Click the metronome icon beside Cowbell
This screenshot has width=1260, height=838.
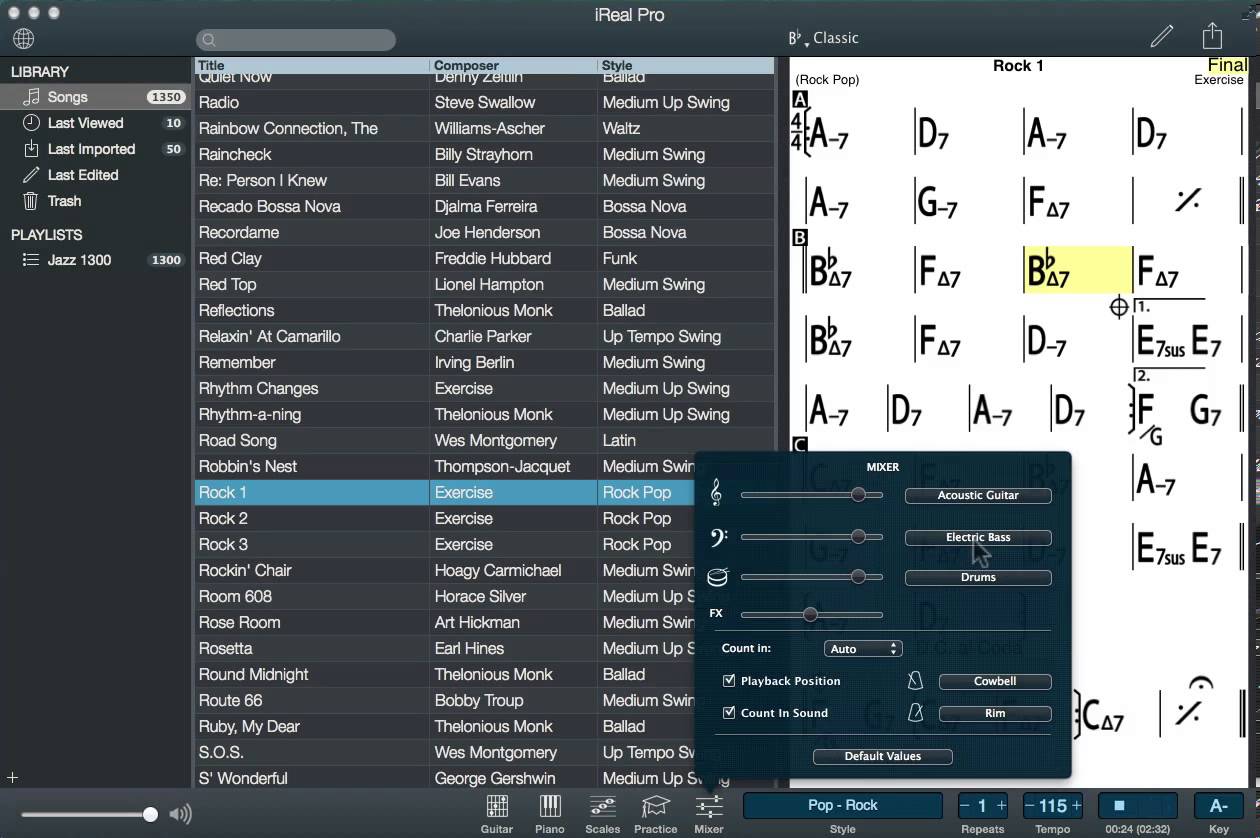pos(915,681)
